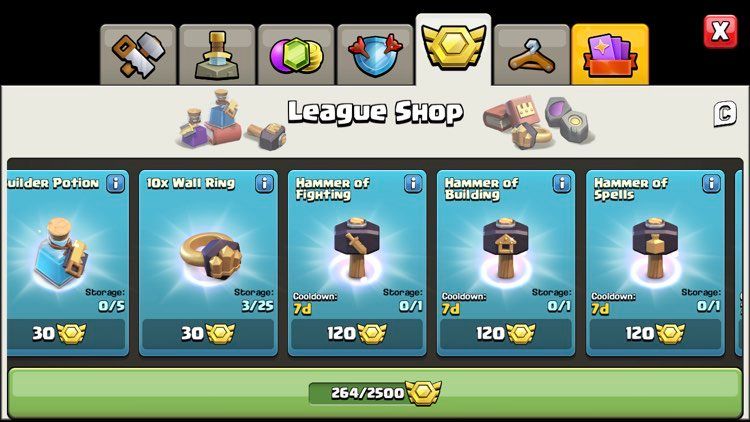Buy Hammer of Building for 120 medals
The height and width of the screenshot is (422, 750).
(506, 333)
